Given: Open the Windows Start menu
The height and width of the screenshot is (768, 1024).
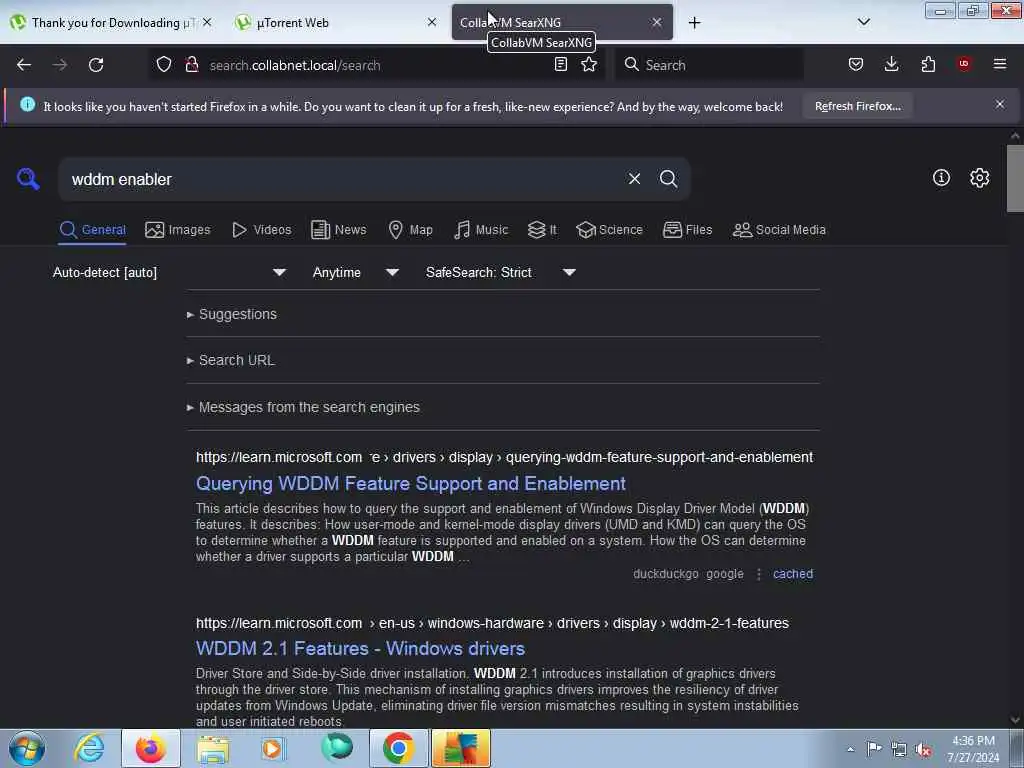Looking at the screenshot, I should (x=27, y=748).
